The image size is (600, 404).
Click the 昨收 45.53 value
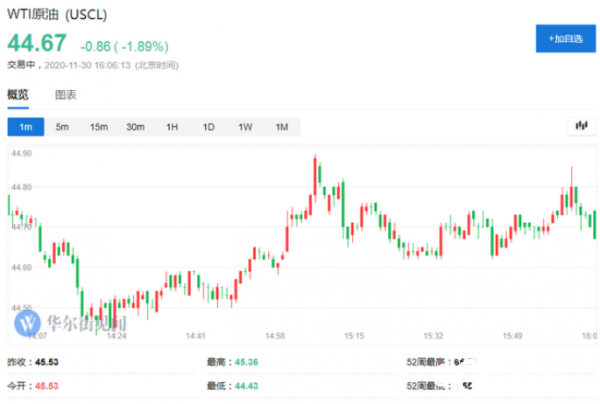(48, 364)
